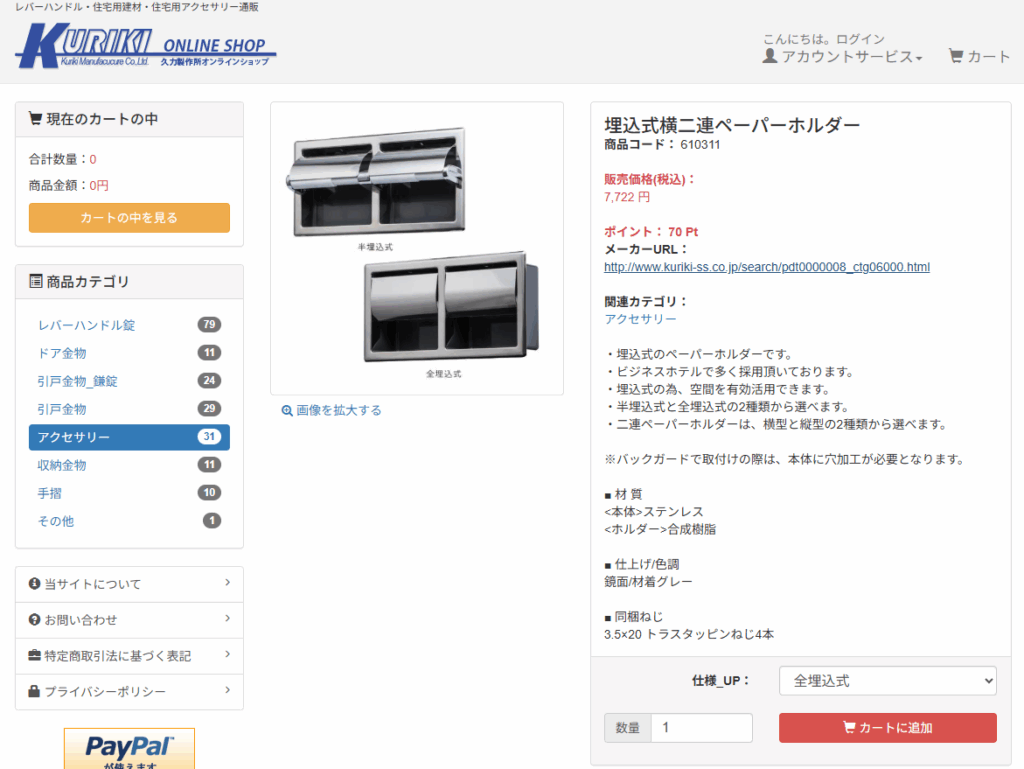Open the 仕様_UP dropdown showing 全埋込式

point(888,681)
